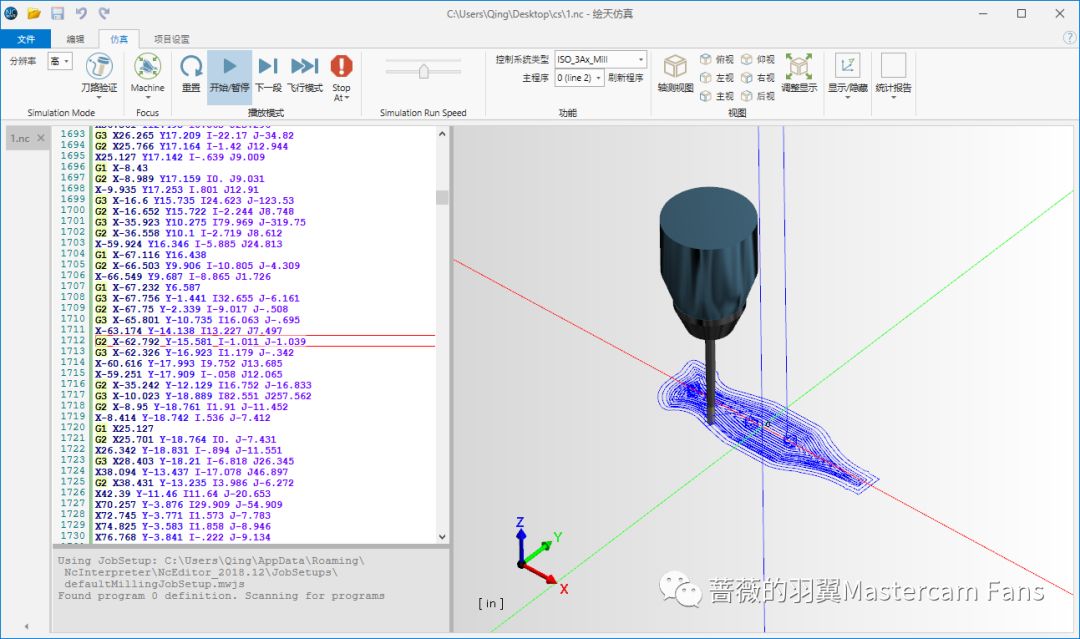The image size is (1080, 639).
Task: Open the 文件 menu tab
Action: (25, 39)
